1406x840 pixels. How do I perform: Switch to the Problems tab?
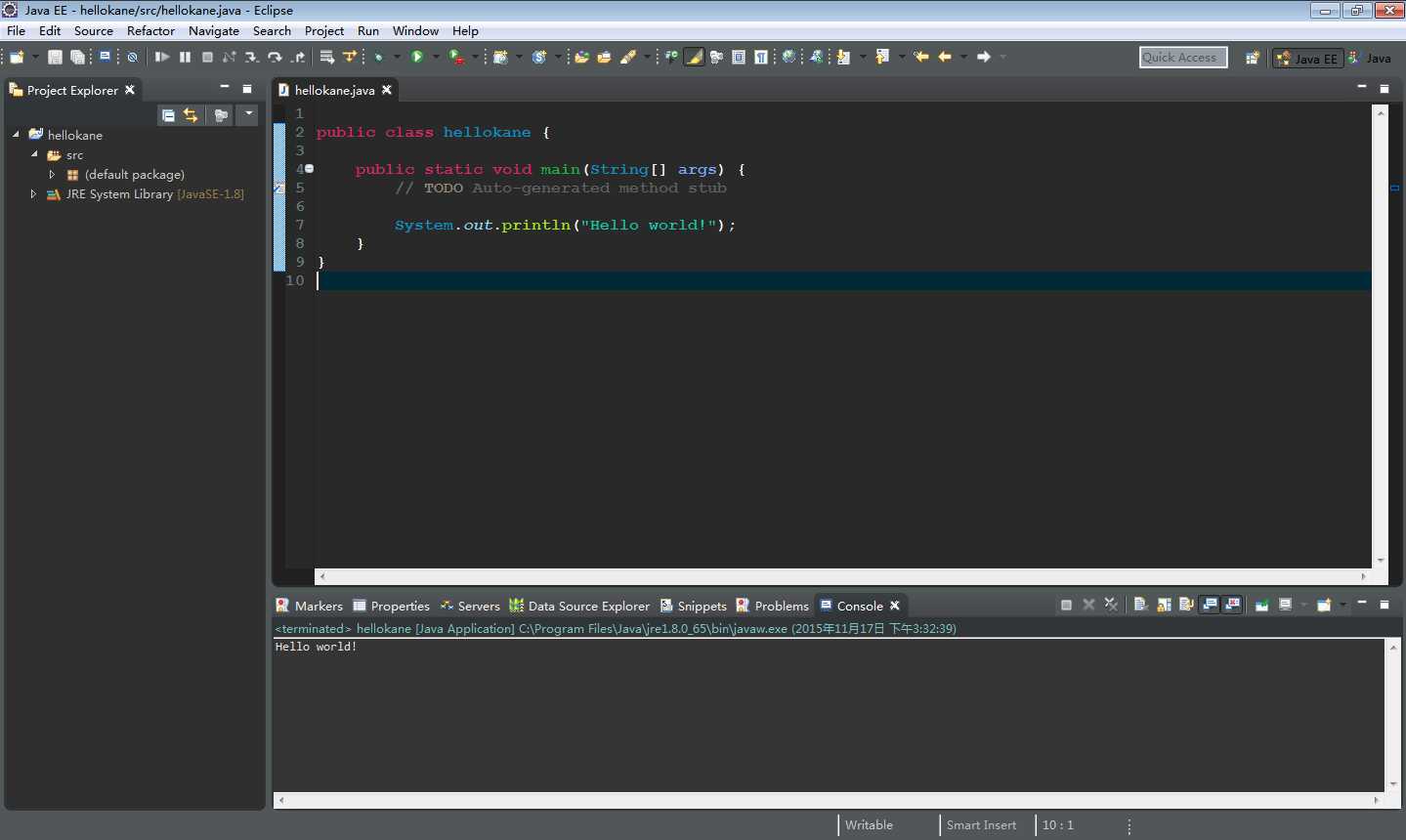(x=781, y=606)
